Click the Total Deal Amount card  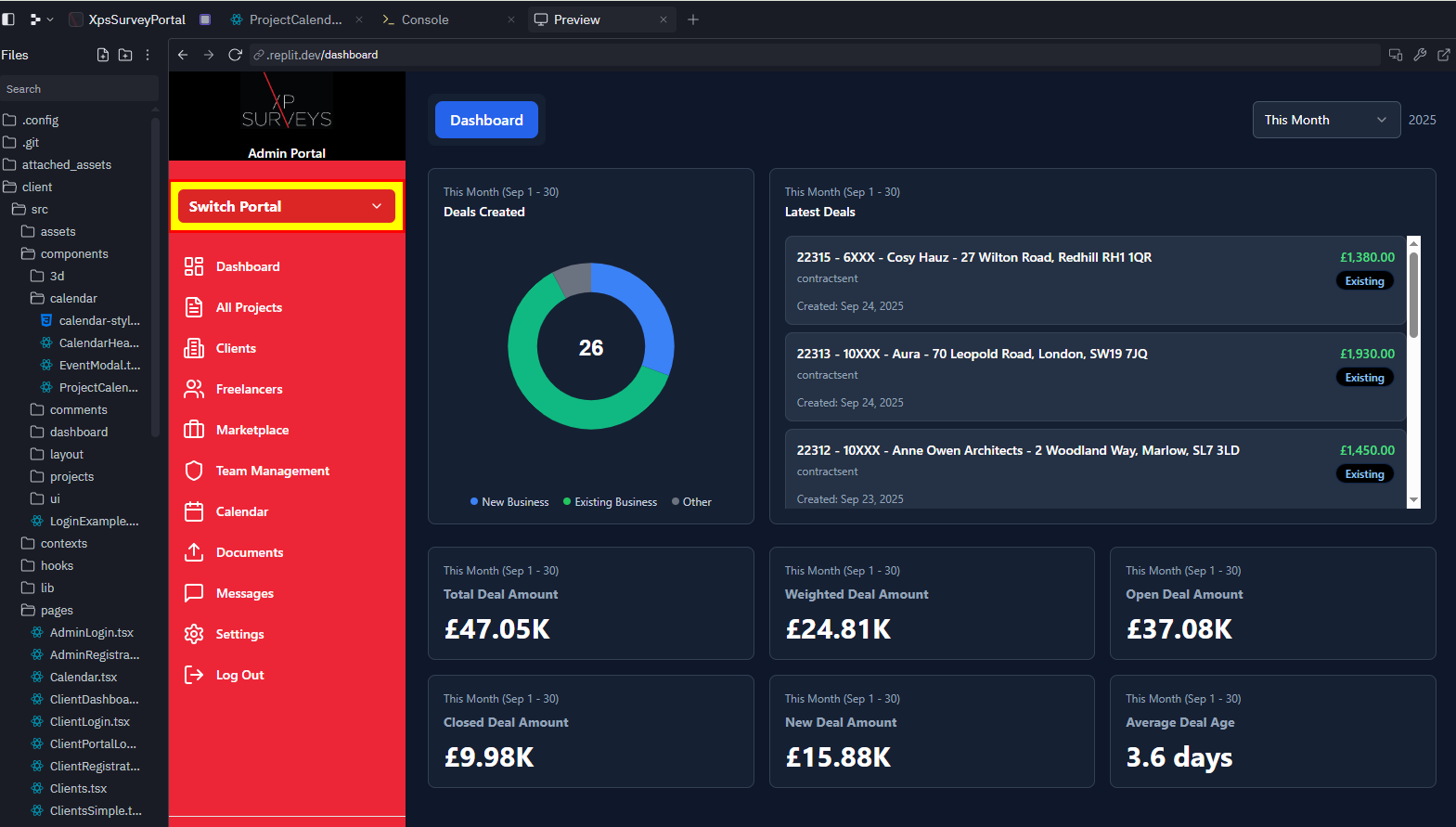point(590,603)
